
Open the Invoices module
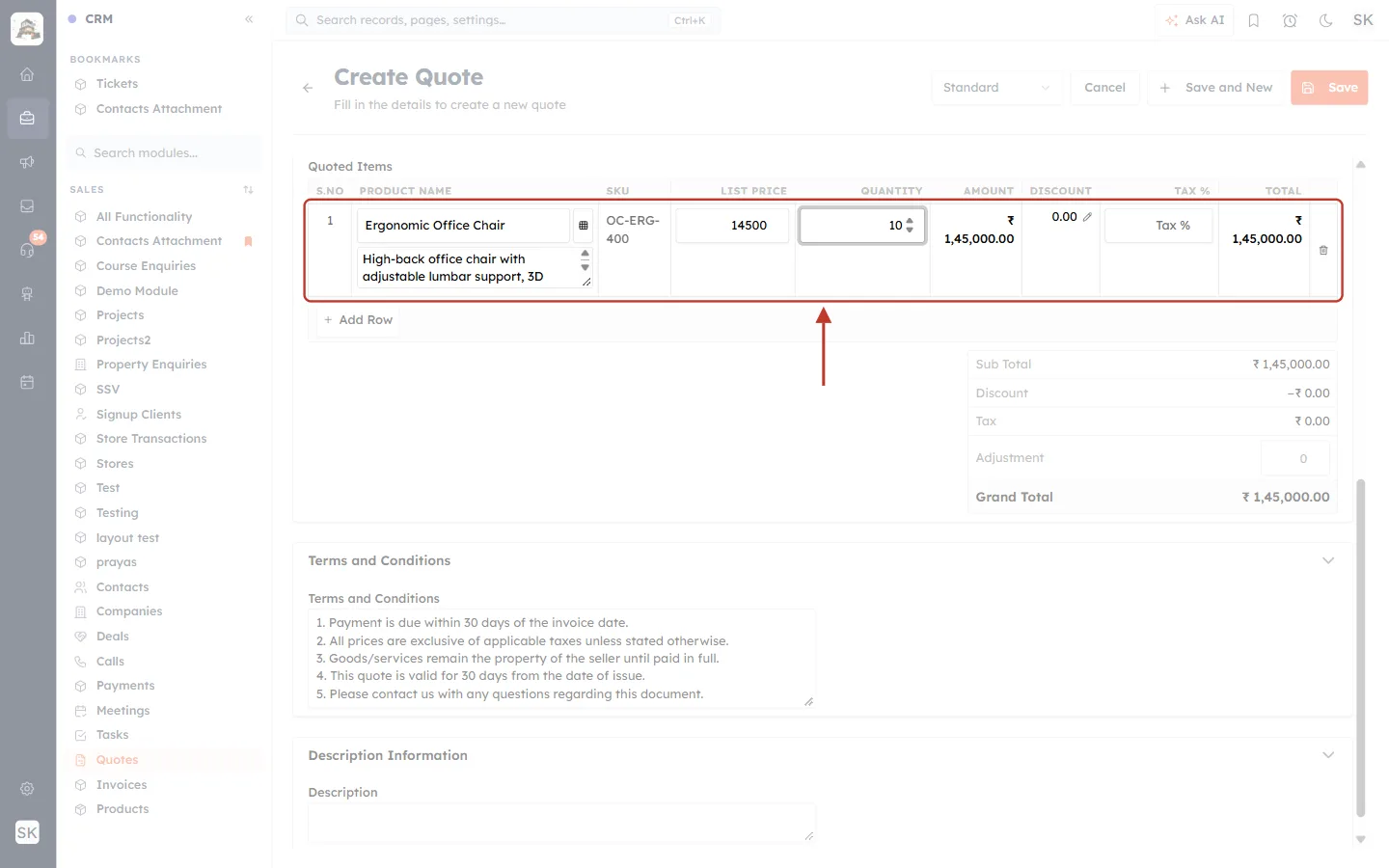tap(122, 785)
